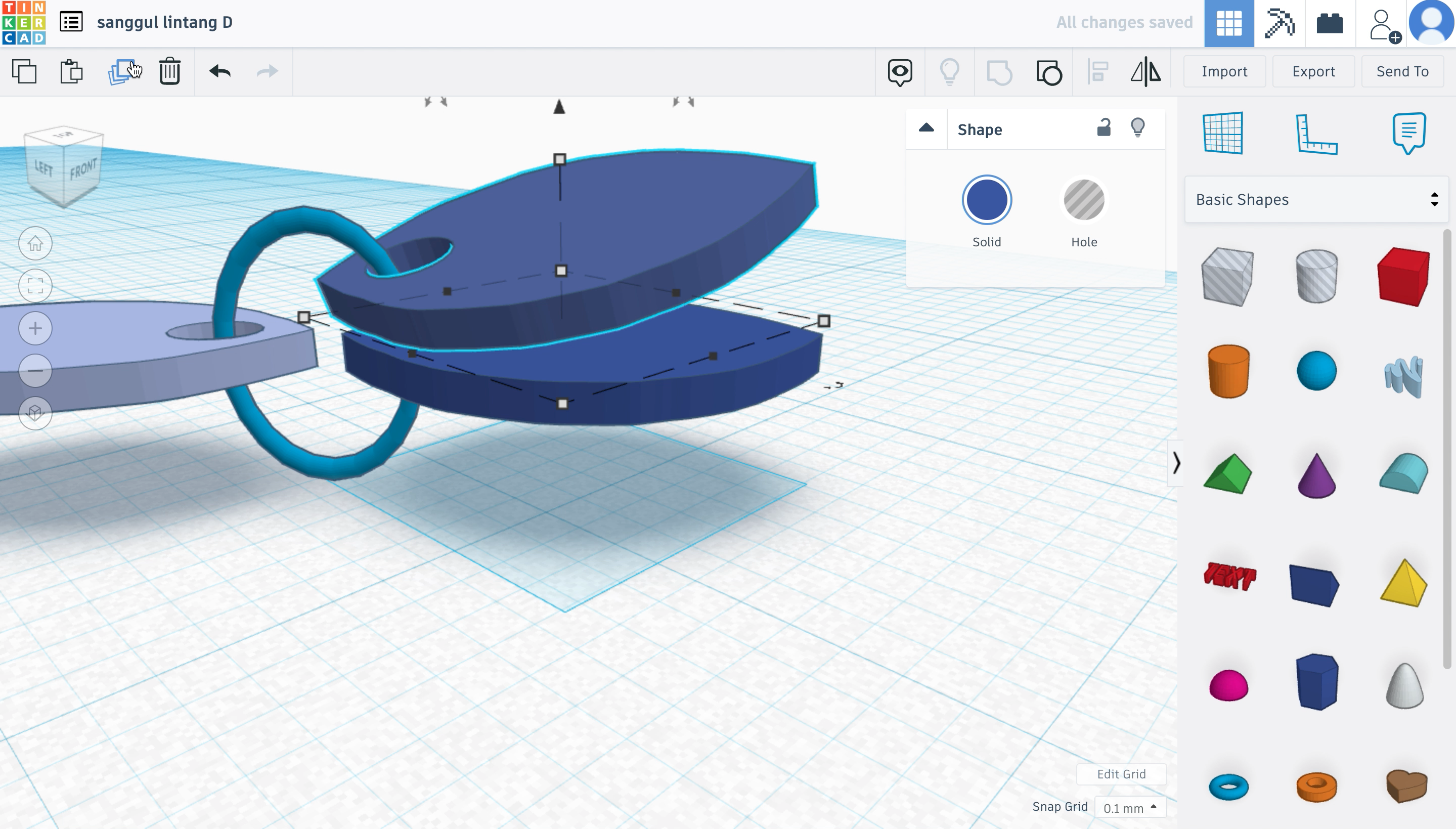Click the design name sanggul lintang D
Image resolution: width=1456 pixels, height=829 pixels.
[x=164, y=23]
